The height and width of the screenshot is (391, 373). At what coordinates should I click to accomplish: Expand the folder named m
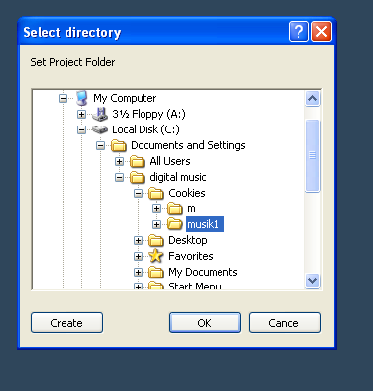(156, 209)
